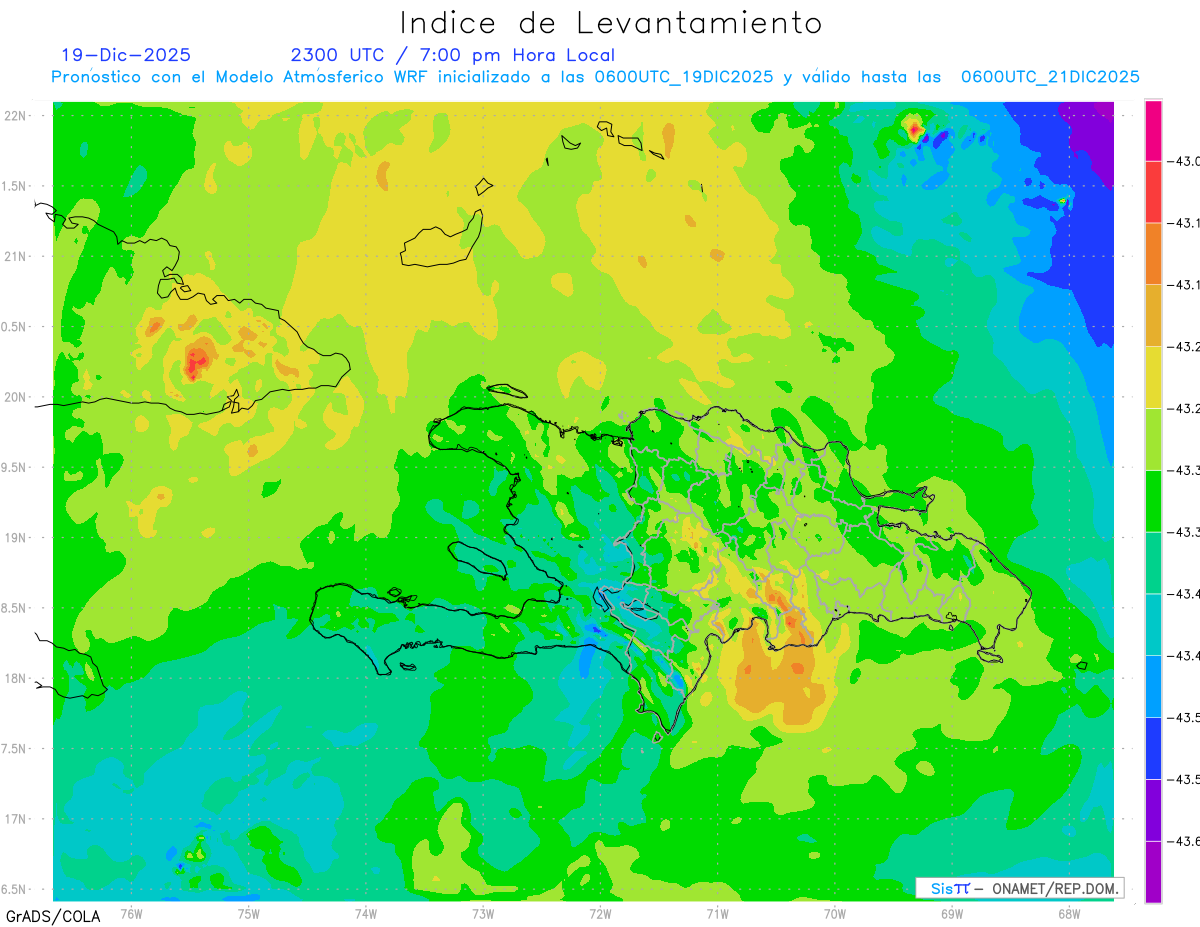Select the pure green legend swatch

point(1153,501)
